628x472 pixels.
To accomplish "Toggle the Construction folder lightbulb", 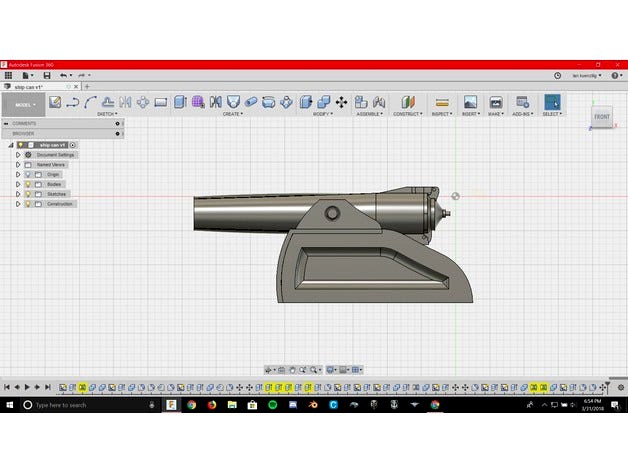I will pyautogui.click(x=27, y=204).
